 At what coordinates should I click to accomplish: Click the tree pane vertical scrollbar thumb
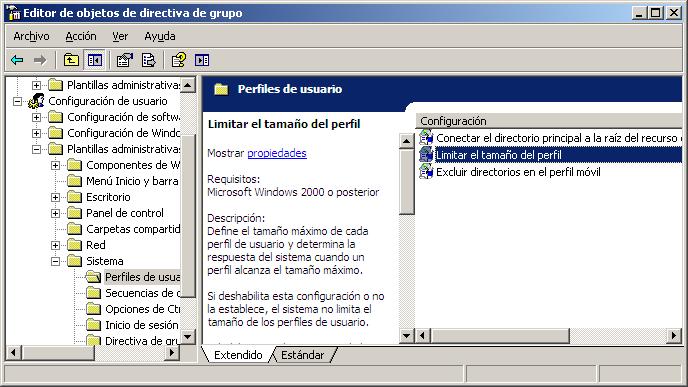point(188,216)
